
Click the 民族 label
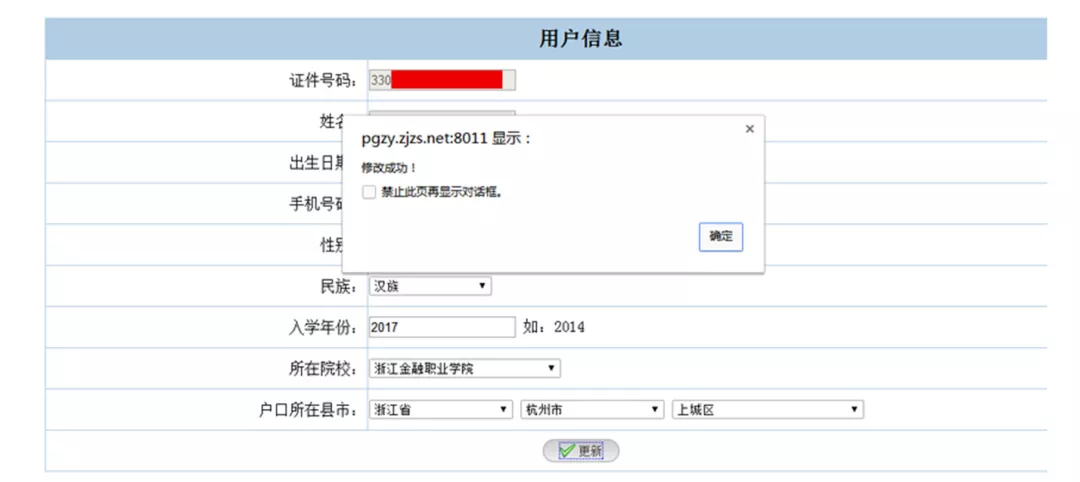tap(339, 286)
